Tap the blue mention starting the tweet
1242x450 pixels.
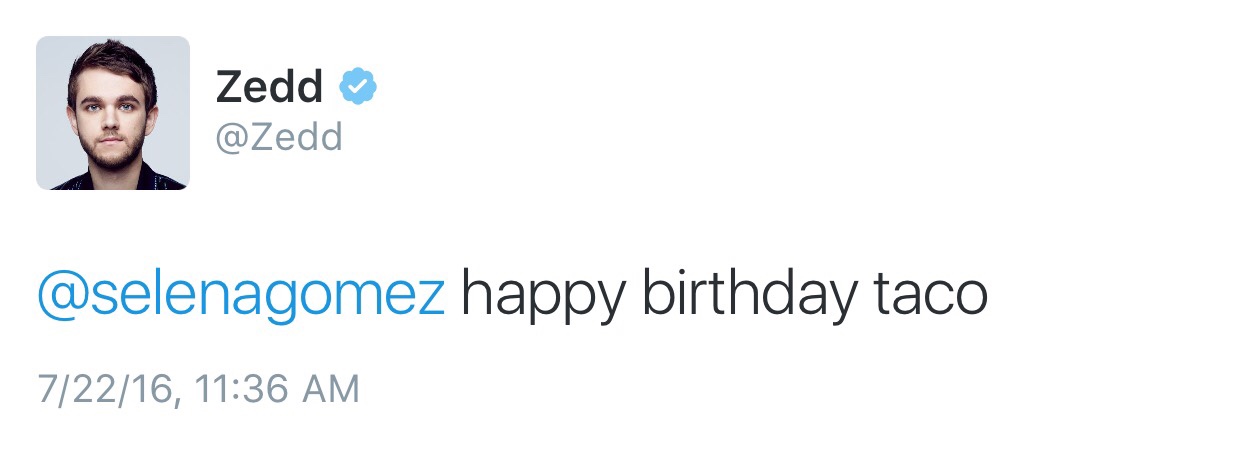(241, 294)
